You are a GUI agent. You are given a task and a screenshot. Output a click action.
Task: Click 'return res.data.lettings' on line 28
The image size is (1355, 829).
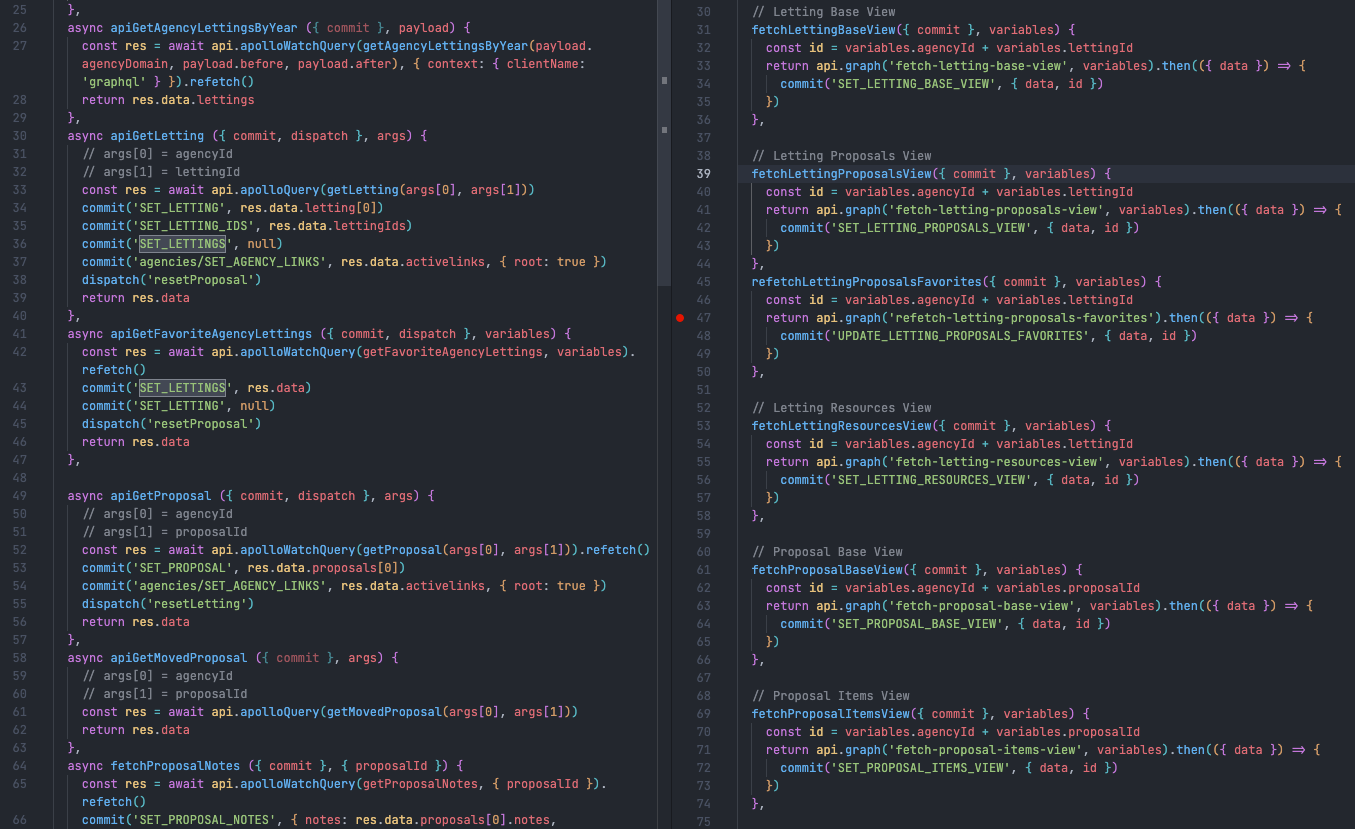168,100
